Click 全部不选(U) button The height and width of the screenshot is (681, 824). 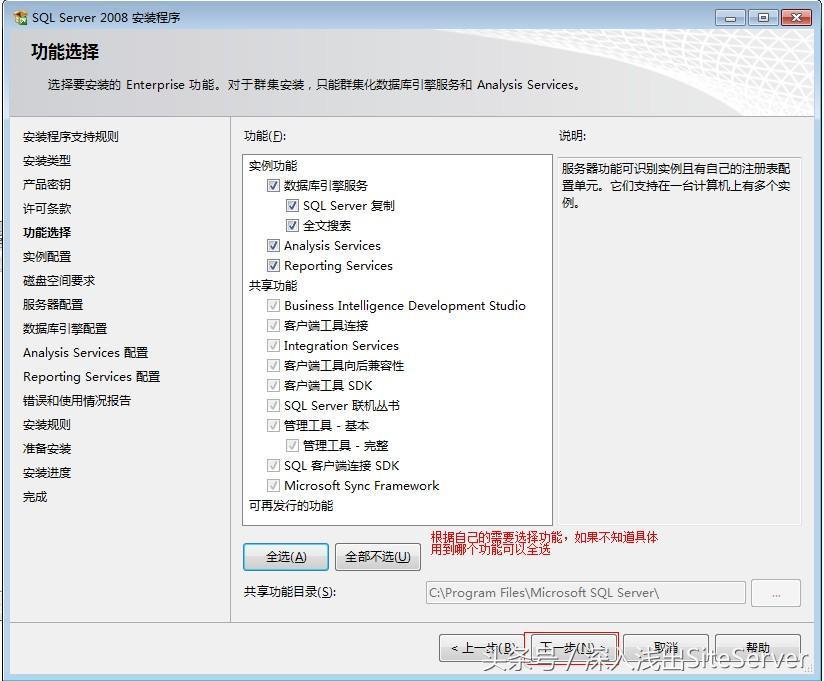(x=378, y=557)
